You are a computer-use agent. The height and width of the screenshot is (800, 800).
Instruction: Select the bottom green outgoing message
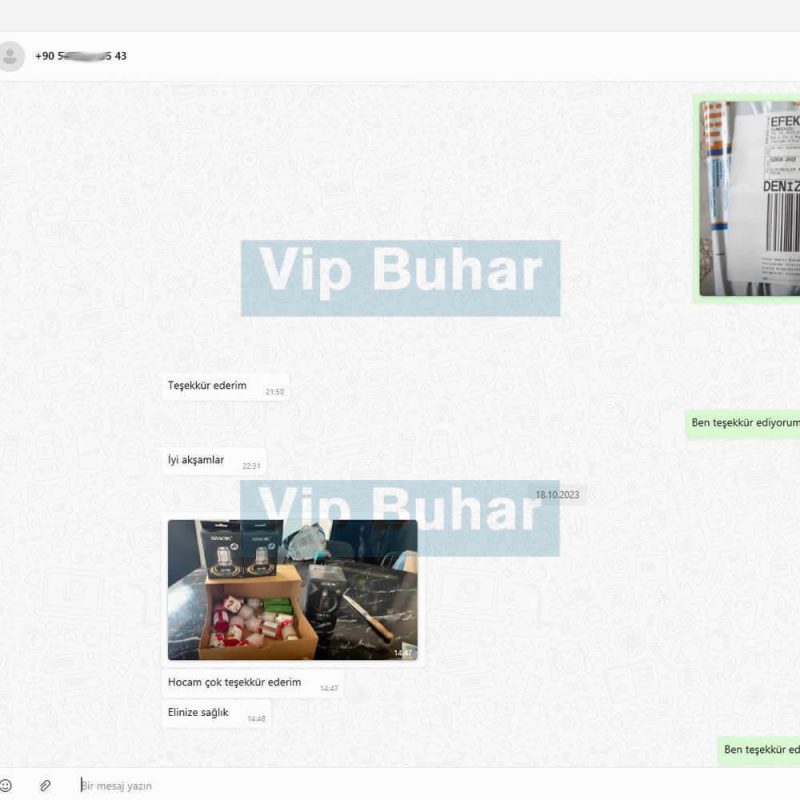click(x=760, y=750)
